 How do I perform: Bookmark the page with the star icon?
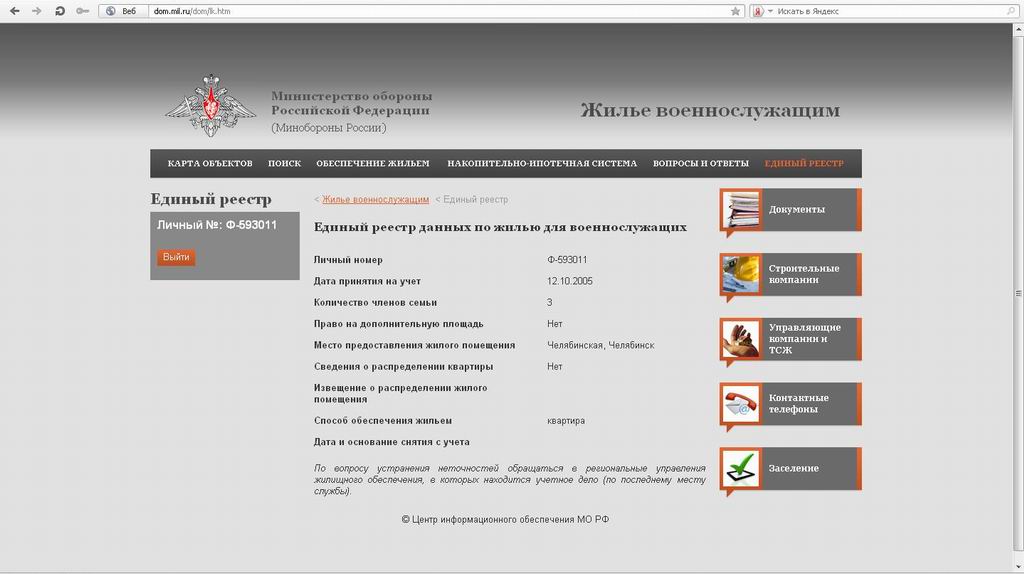click(x=735, y=11)
